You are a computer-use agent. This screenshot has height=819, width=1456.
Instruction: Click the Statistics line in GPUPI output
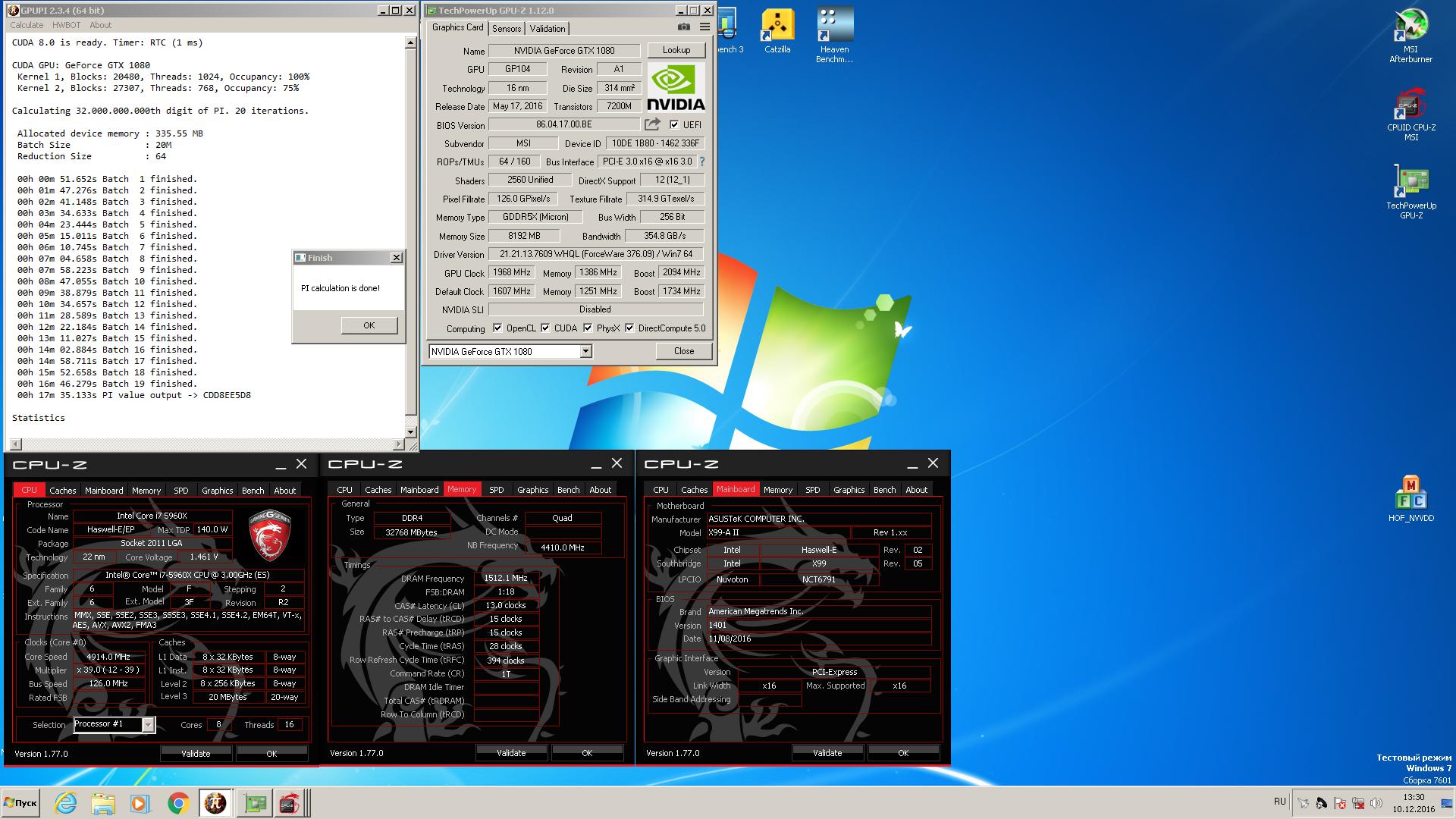(39, 418)
